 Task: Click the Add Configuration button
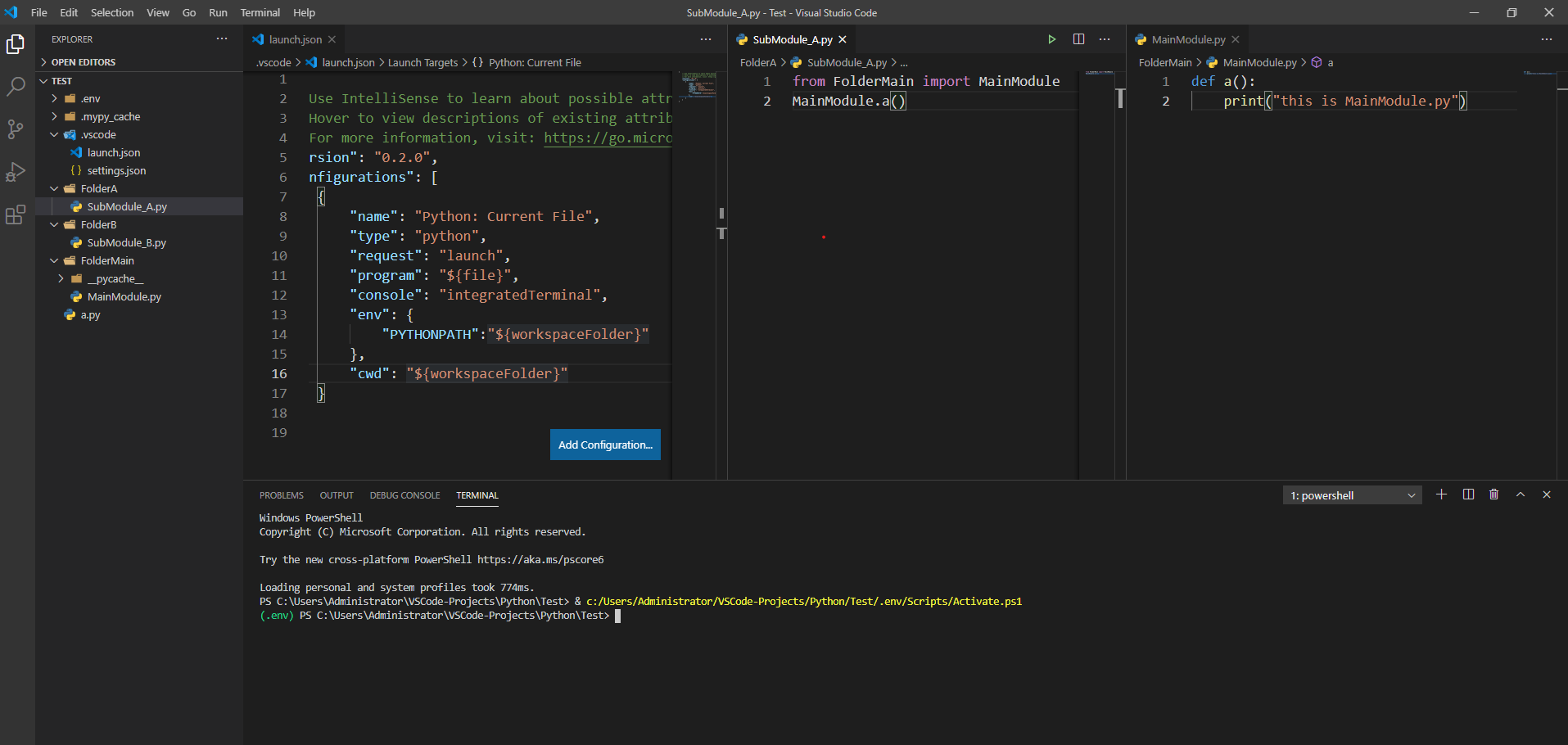[605, 445]
